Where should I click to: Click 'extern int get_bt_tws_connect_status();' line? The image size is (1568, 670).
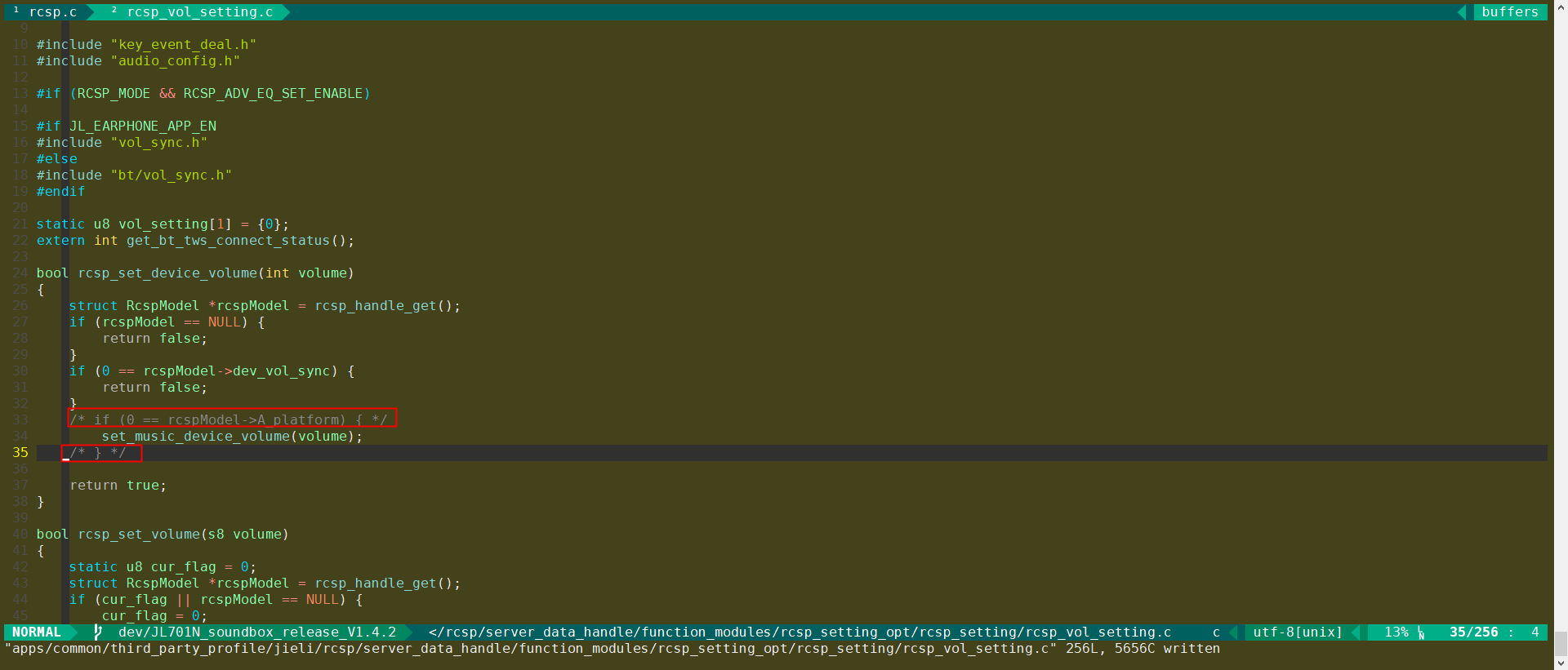coord(195,241)
